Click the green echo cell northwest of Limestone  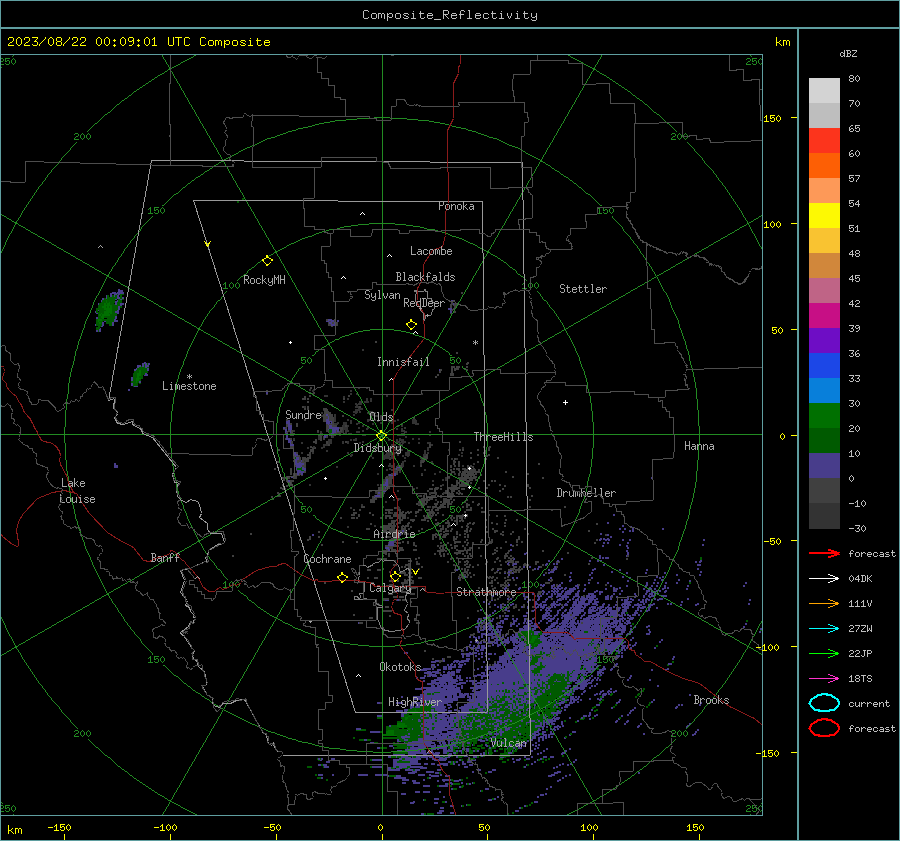click(108, 310)
